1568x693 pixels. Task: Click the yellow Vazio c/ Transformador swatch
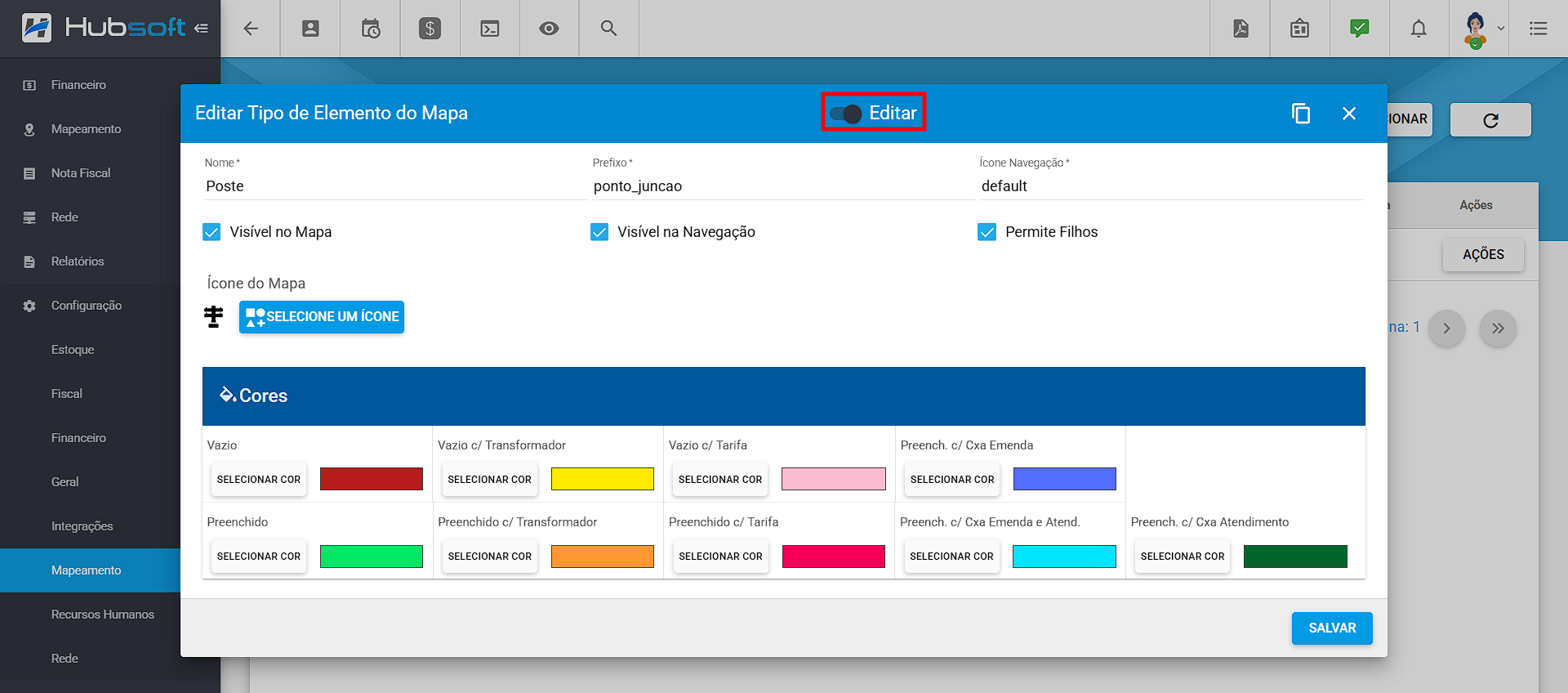[x=603, y=479]
